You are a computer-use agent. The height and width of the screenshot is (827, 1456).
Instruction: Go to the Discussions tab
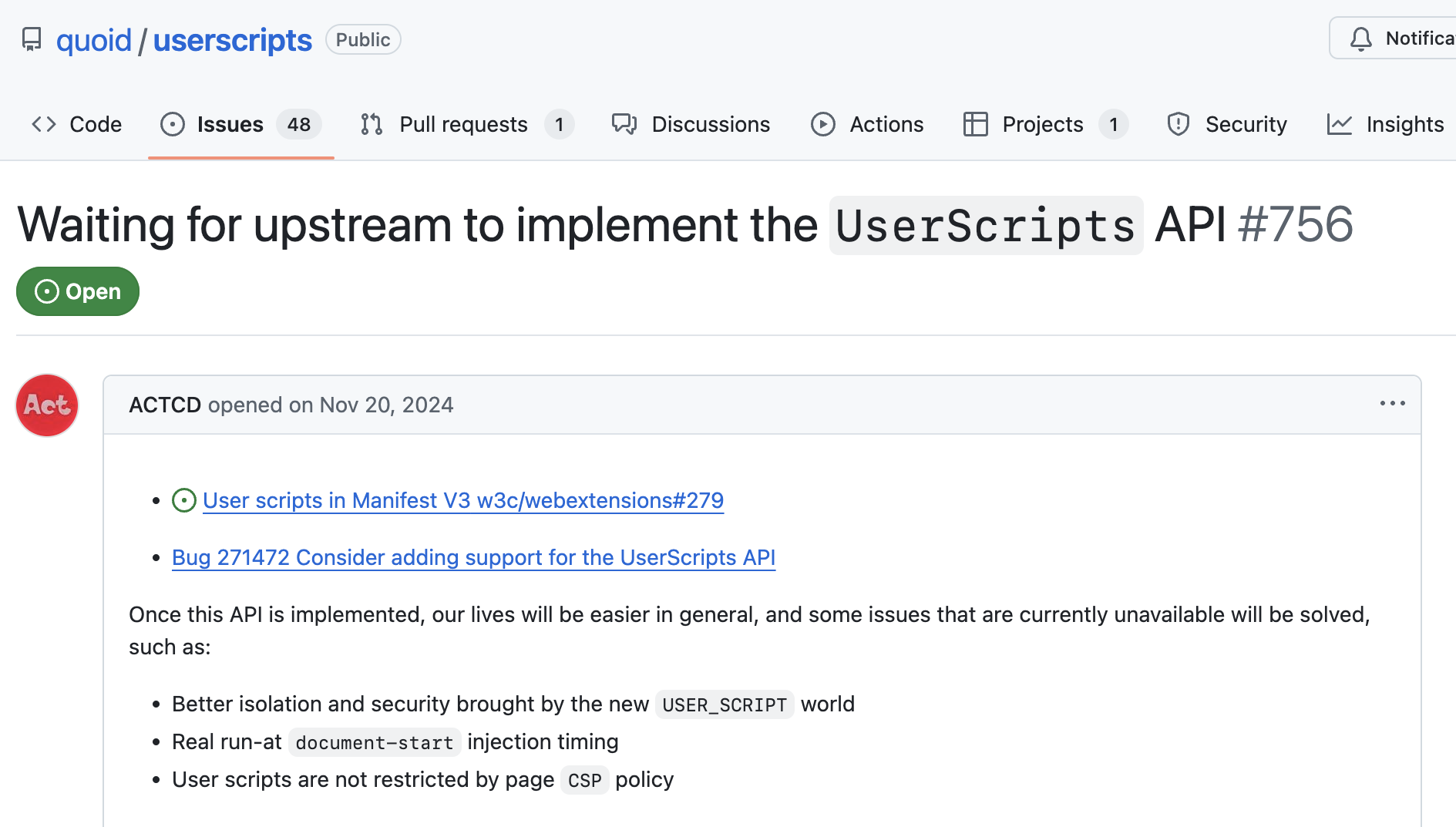pos(691,124)
